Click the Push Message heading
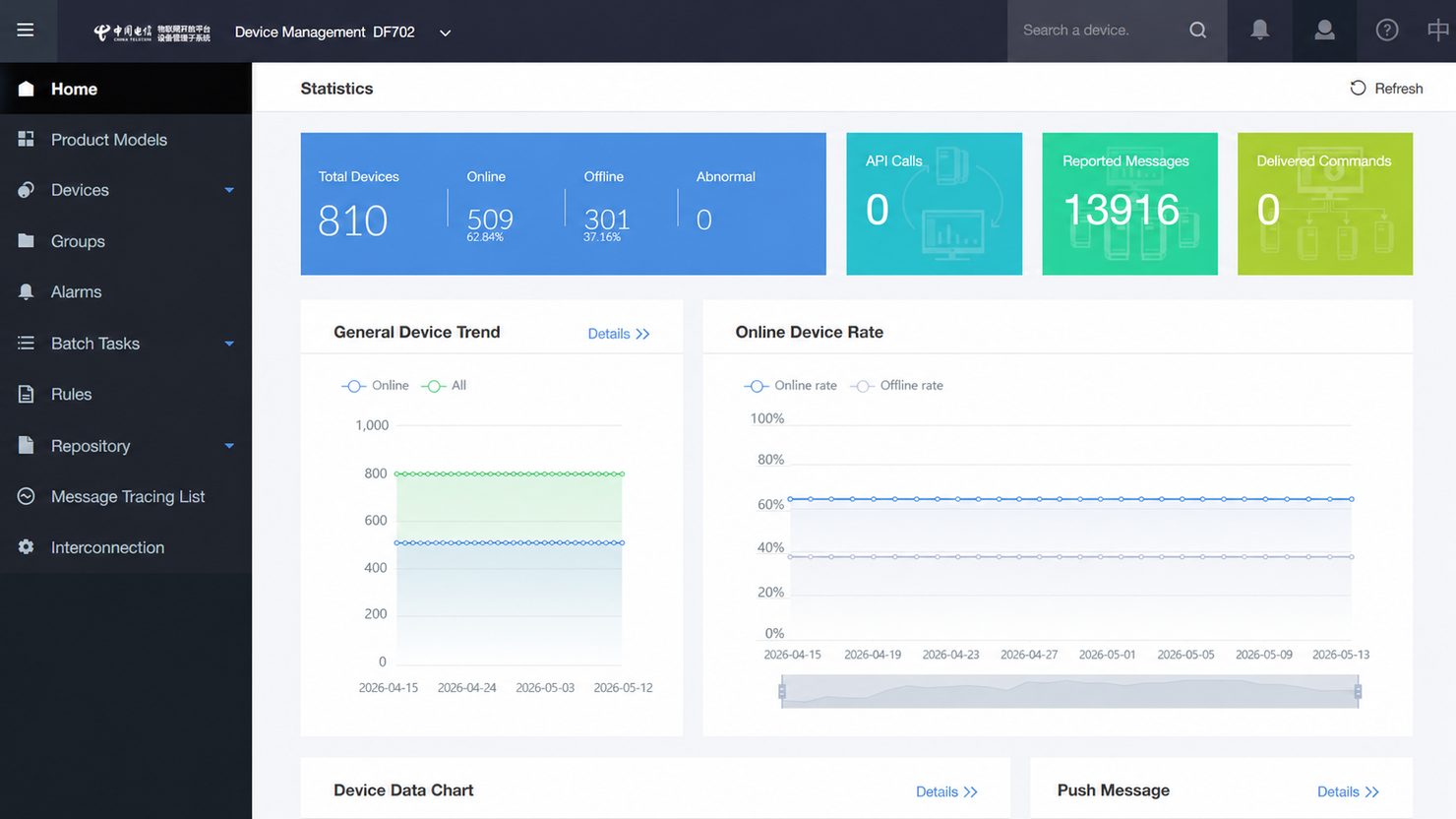Image resolution: width=1456 pixels, height=819 pixels. 1114,790
